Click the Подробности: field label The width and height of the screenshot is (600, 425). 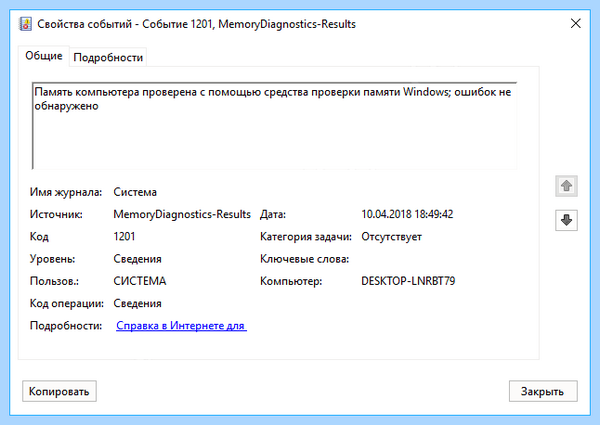point(66,326)
